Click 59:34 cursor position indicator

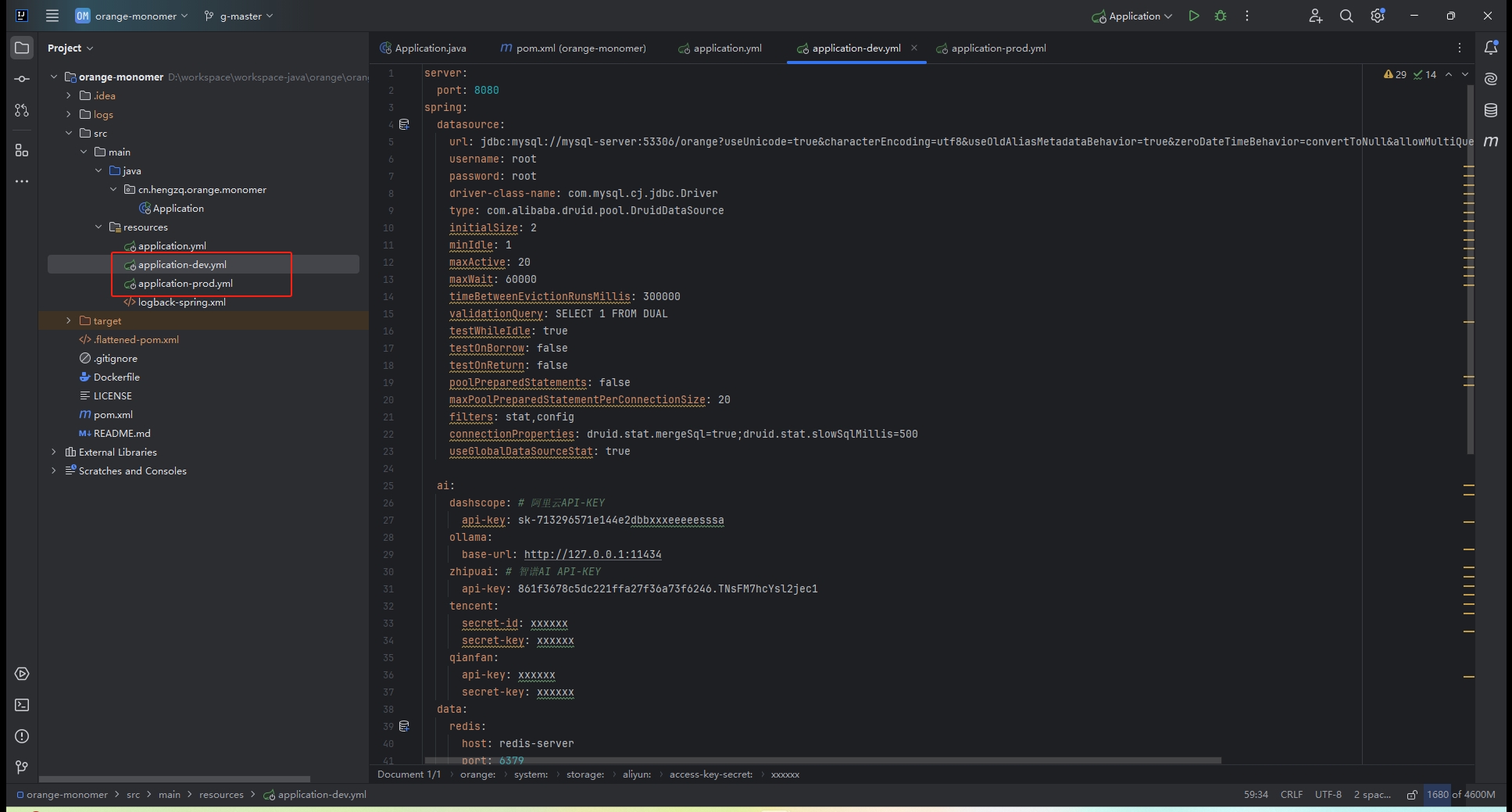pos(1256,795)
